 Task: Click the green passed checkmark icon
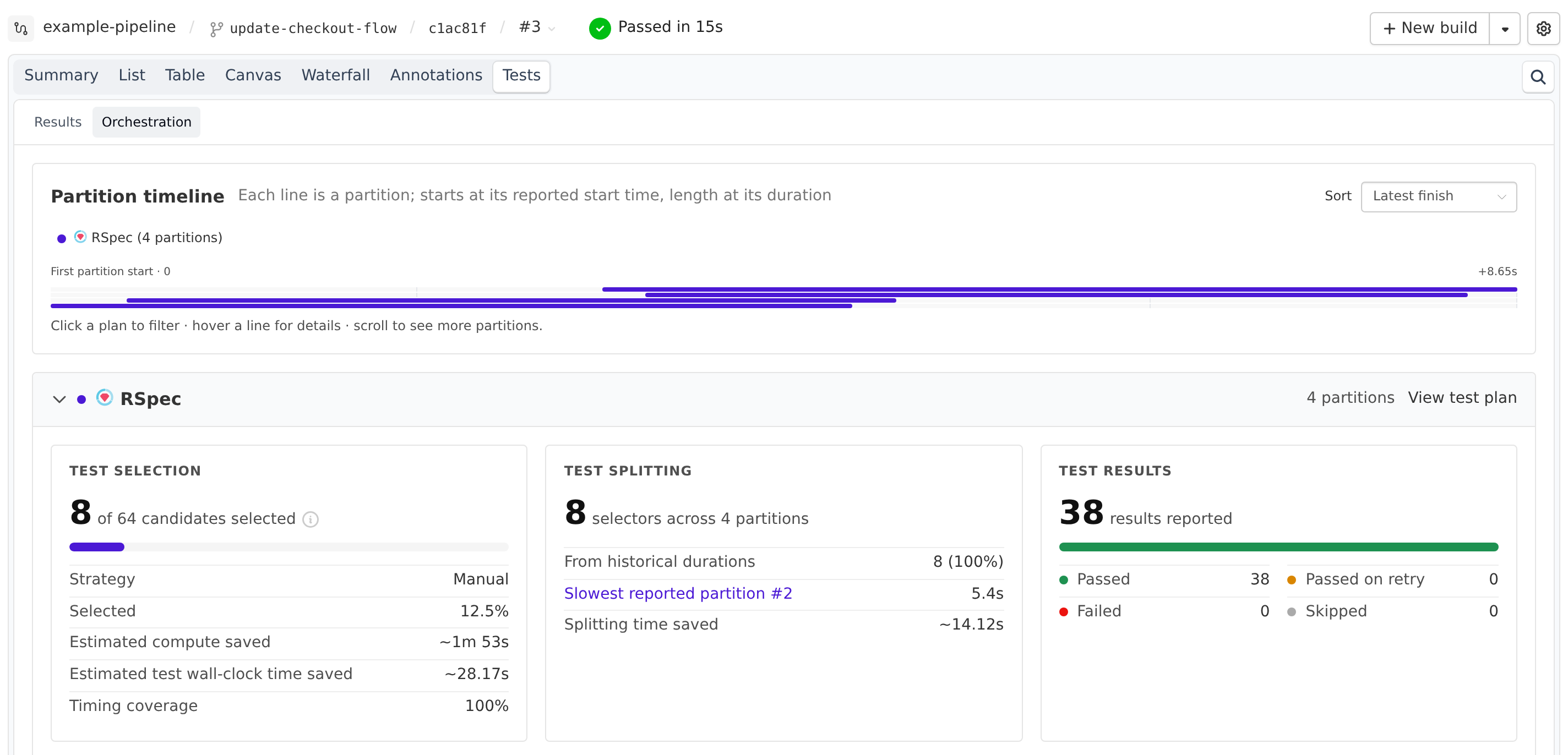[600, 28]
